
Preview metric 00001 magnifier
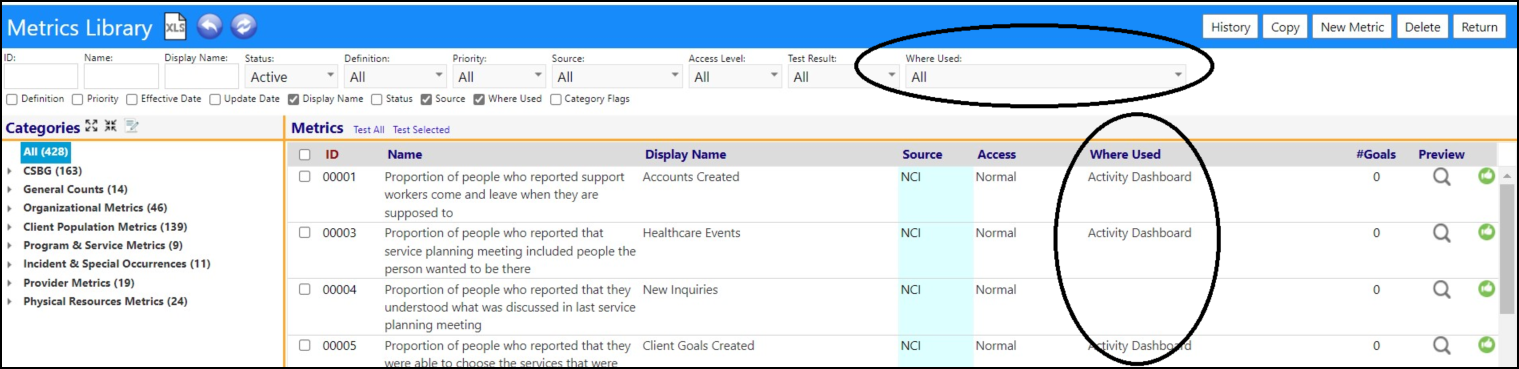tap(1441, 177)
